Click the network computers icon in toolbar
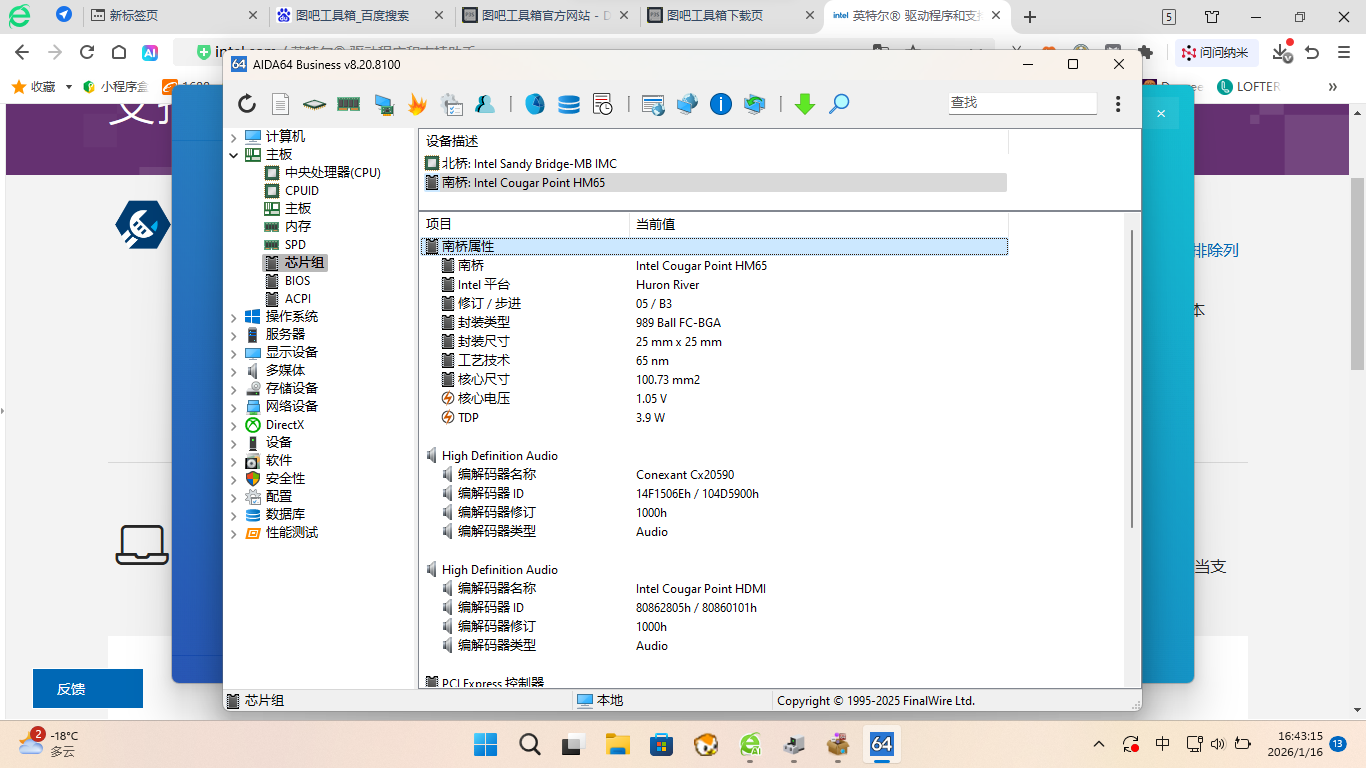This screenshot has height=768, width=1366. [x=383, y=104]
